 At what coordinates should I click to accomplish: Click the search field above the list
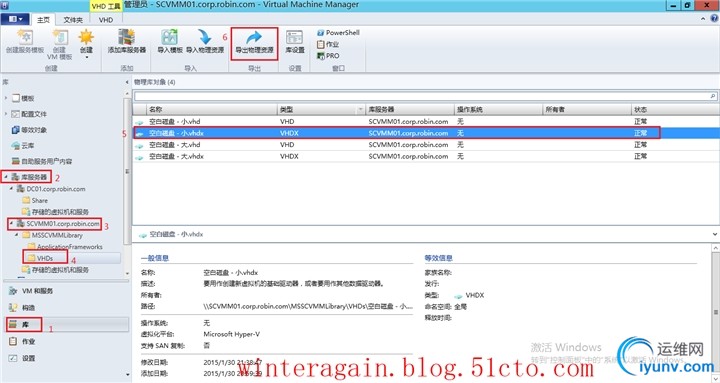tap(422, 96)
